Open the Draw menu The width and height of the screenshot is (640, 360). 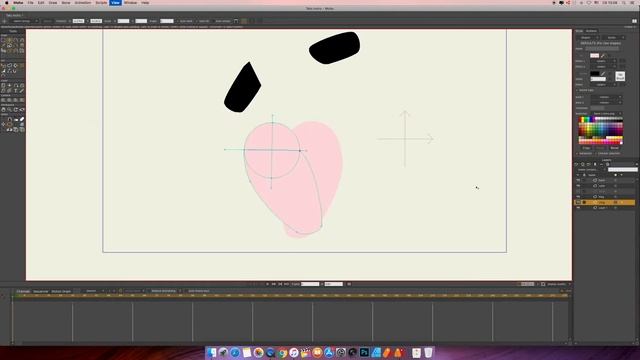(x=53, y=2)
